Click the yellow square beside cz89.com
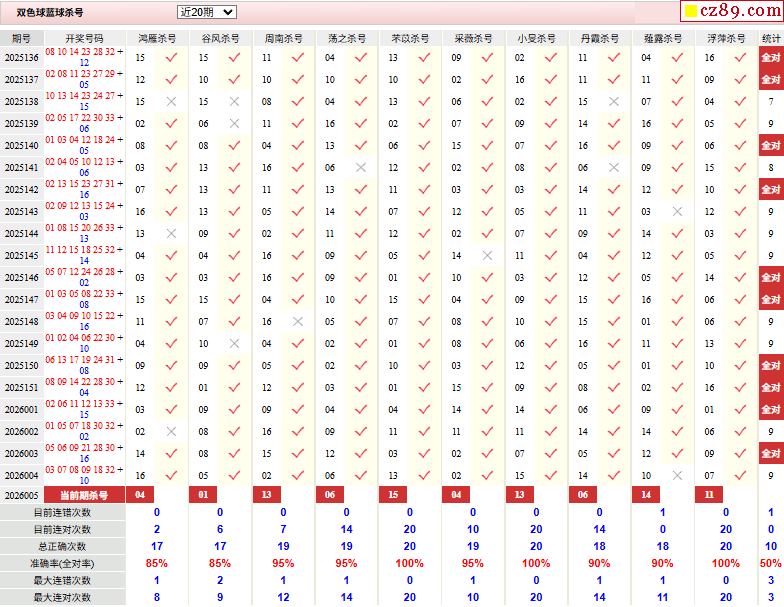Image resolution: width=784 pixels, height=607 pixels. (691, 13)
